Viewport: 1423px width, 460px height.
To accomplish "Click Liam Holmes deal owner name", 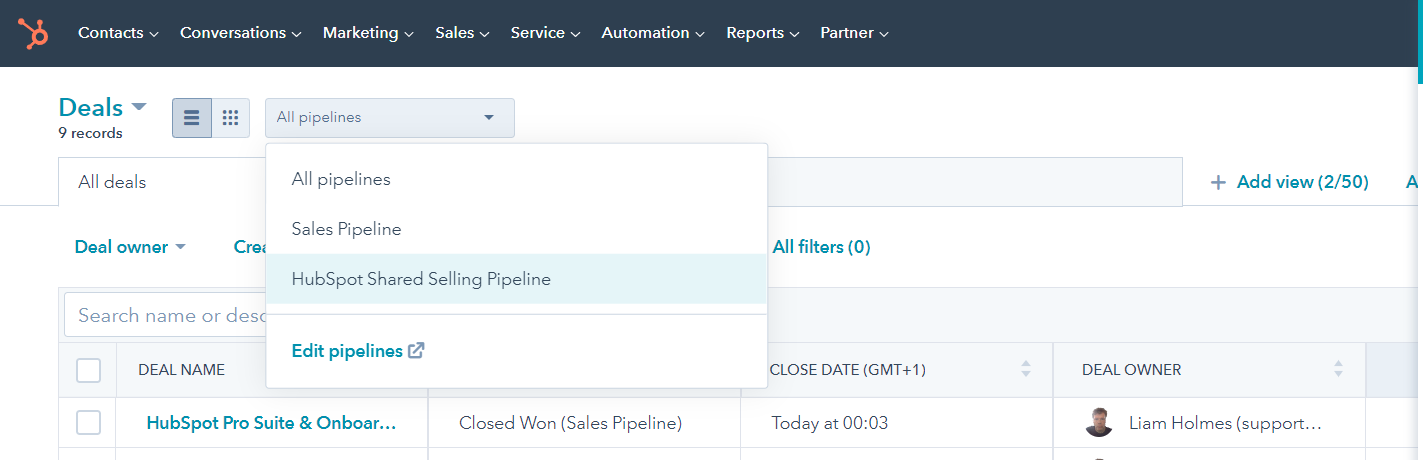I will click(x=1225, y=423).
